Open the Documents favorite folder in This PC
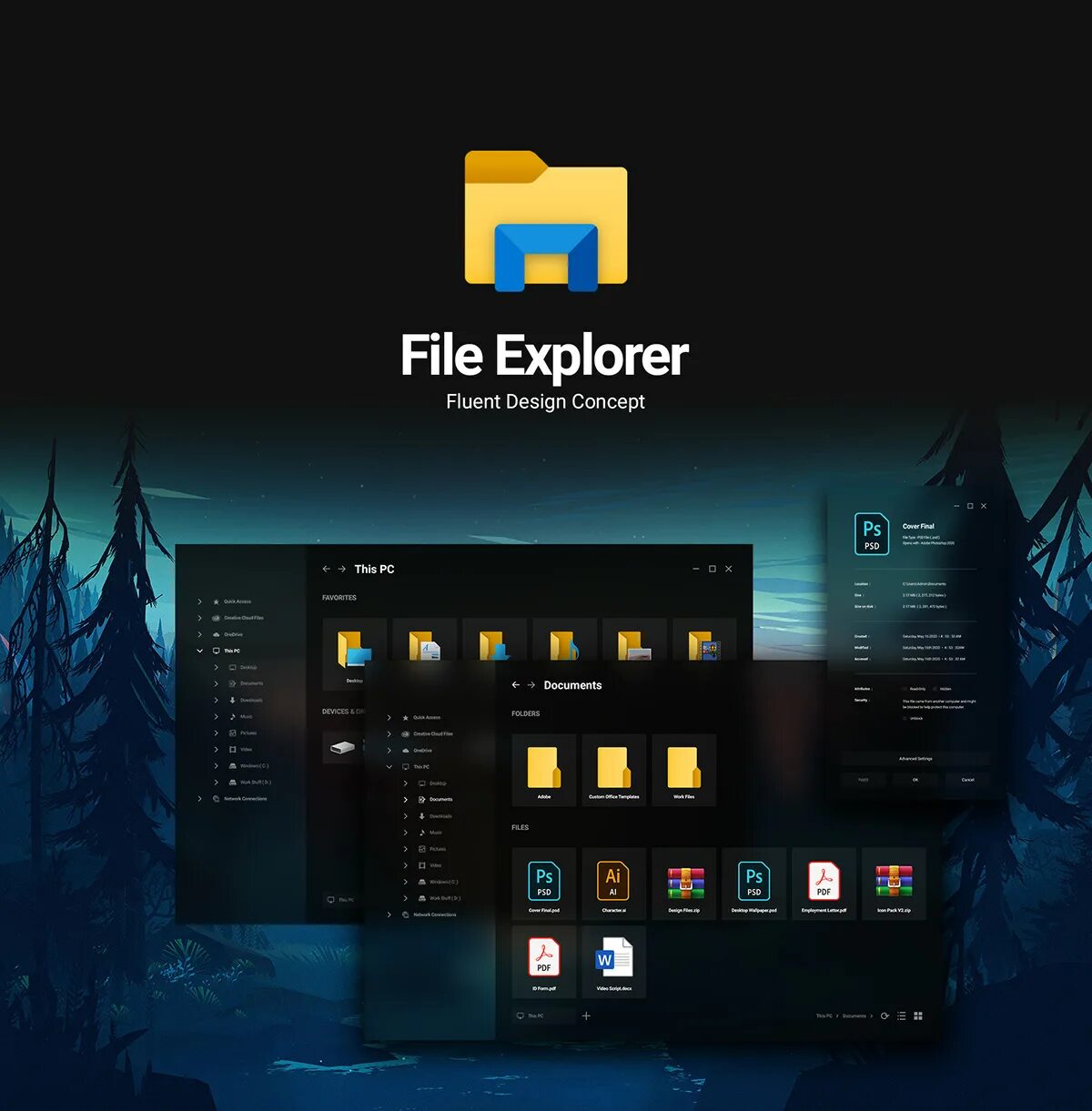 [424, 641]
